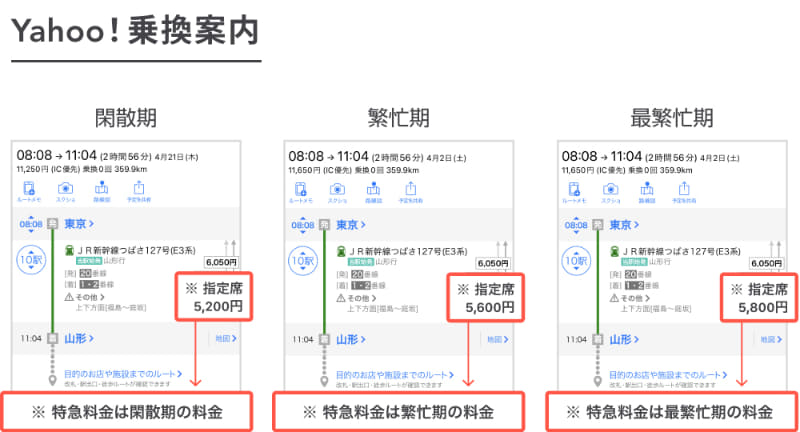Viewport: 800px width, 432px height.
Task: Click 11:04 arrival time in 閑散期 panel
Action: 31,338
